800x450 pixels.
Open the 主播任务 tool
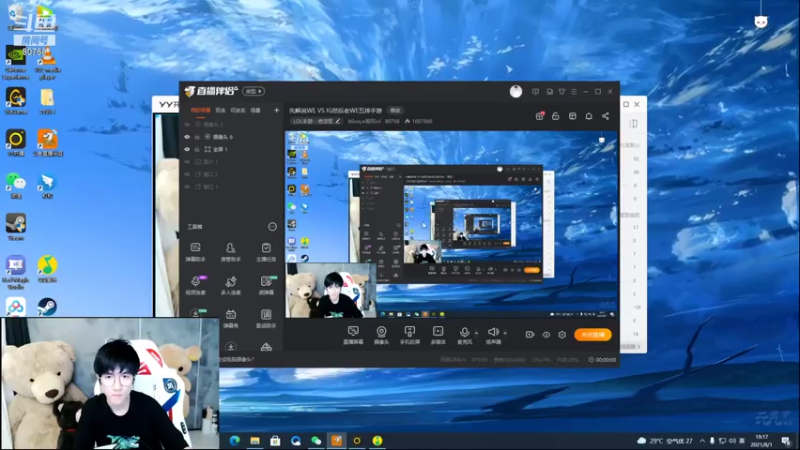coord(266,252)
